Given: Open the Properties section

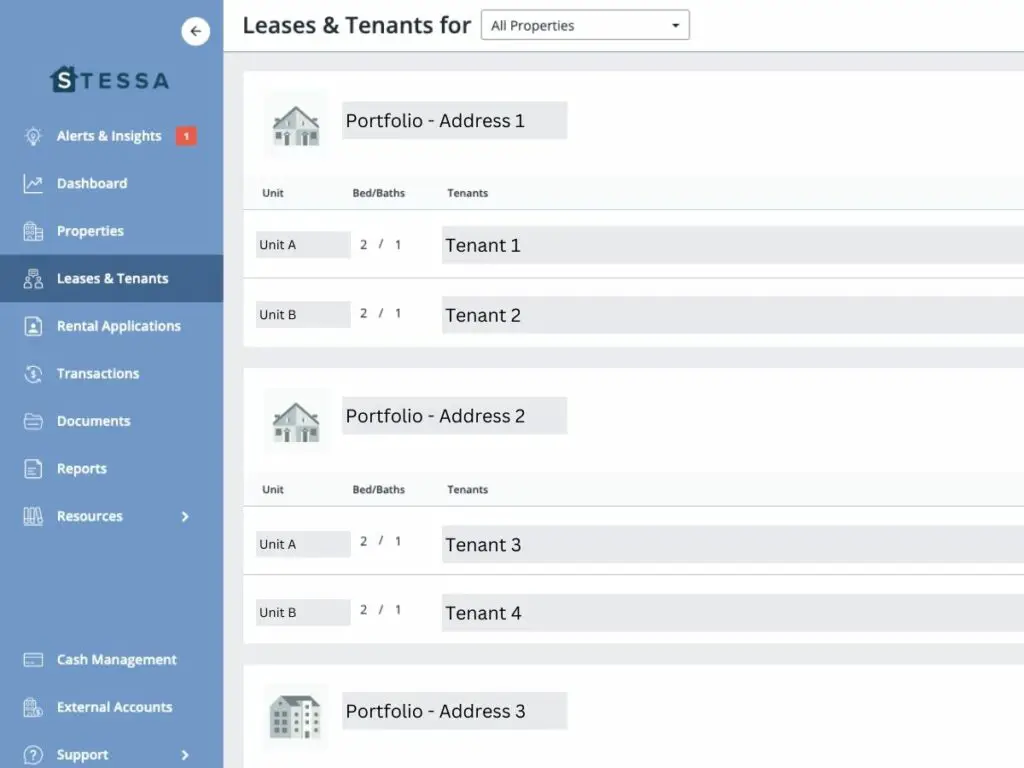Looking at the screenshot, I should (x=90, y=231).
